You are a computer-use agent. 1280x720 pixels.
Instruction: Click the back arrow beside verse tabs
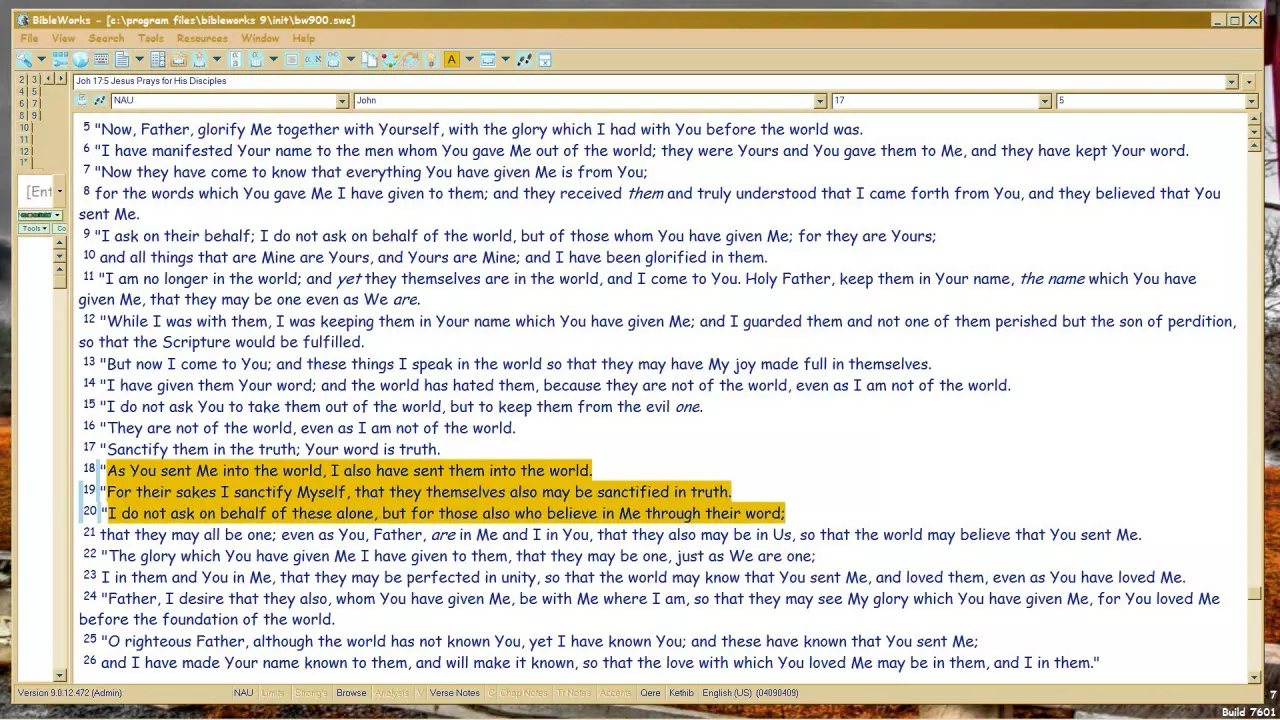[x=48, y=79]
